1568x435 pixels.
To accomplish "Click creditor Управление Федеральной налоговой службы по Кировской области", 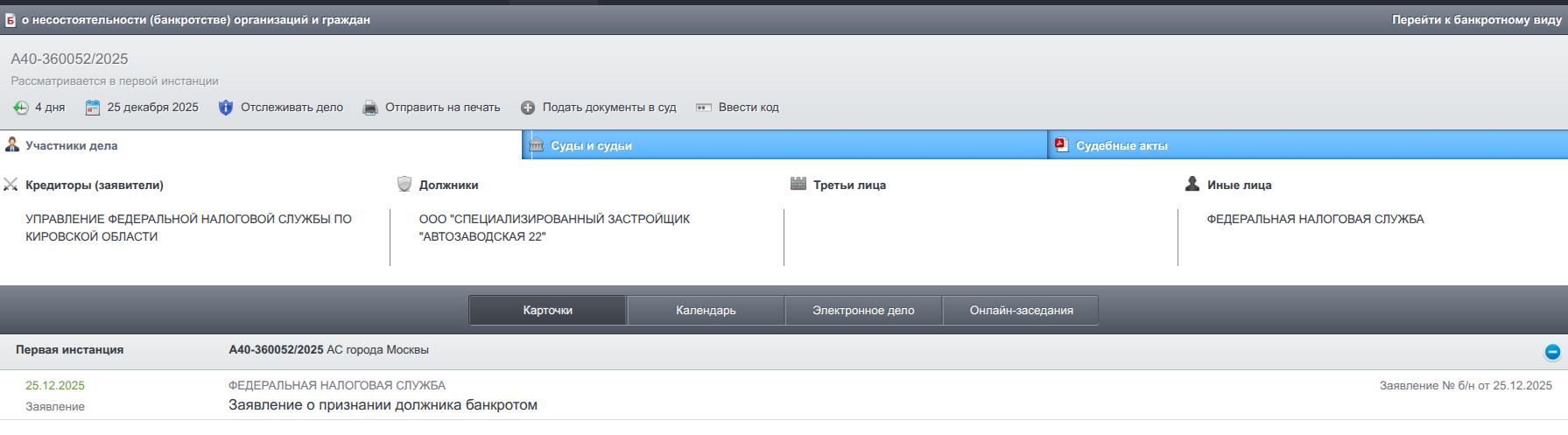I will tap(188, 228).
